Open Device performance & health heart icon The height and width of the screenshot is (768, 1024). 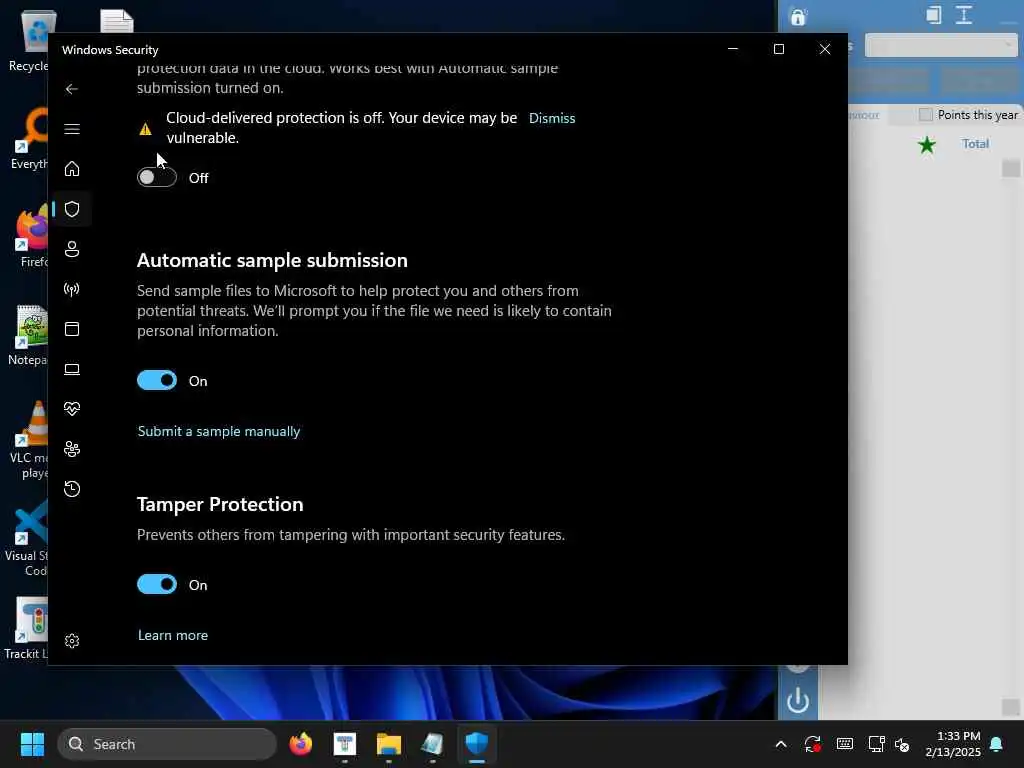coord(72,409)
